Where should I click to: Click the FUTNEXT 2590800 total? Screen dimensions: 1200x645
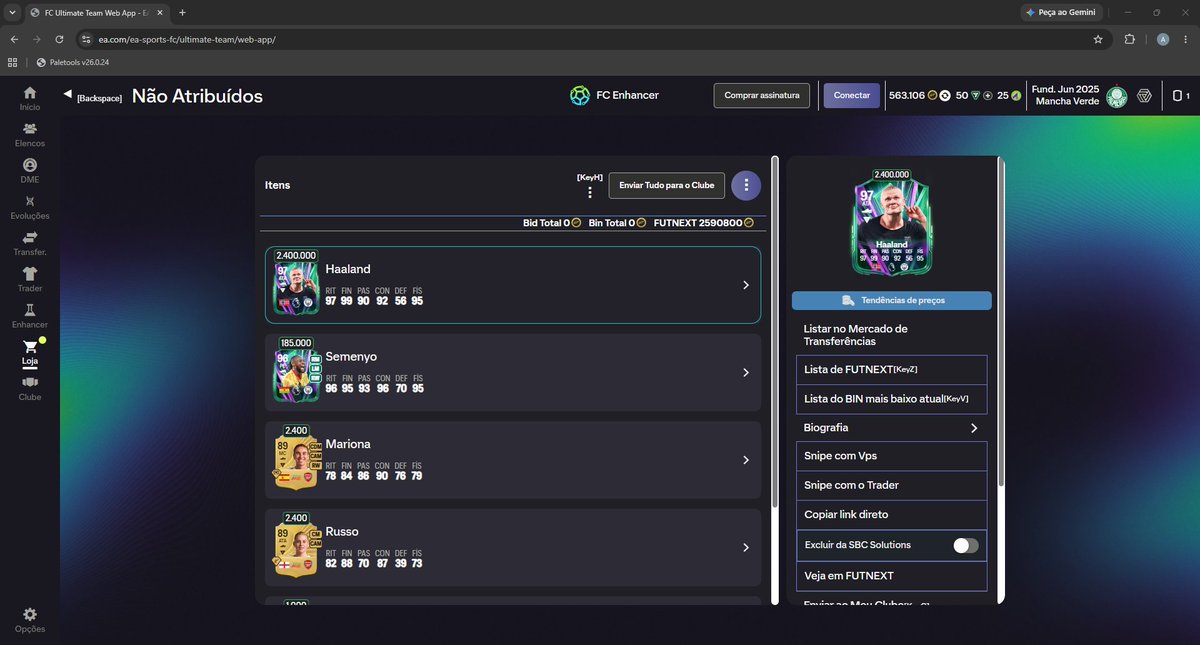pos(703,223)
